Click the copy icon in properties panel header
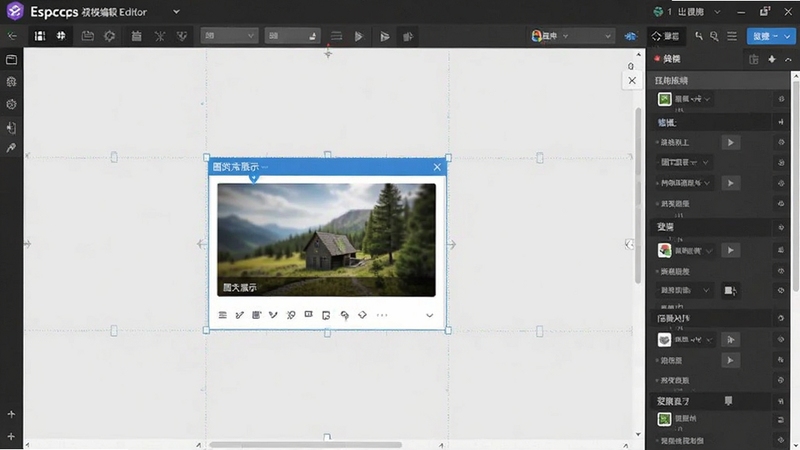The image size is (800, 450). [x=754, y=60]
